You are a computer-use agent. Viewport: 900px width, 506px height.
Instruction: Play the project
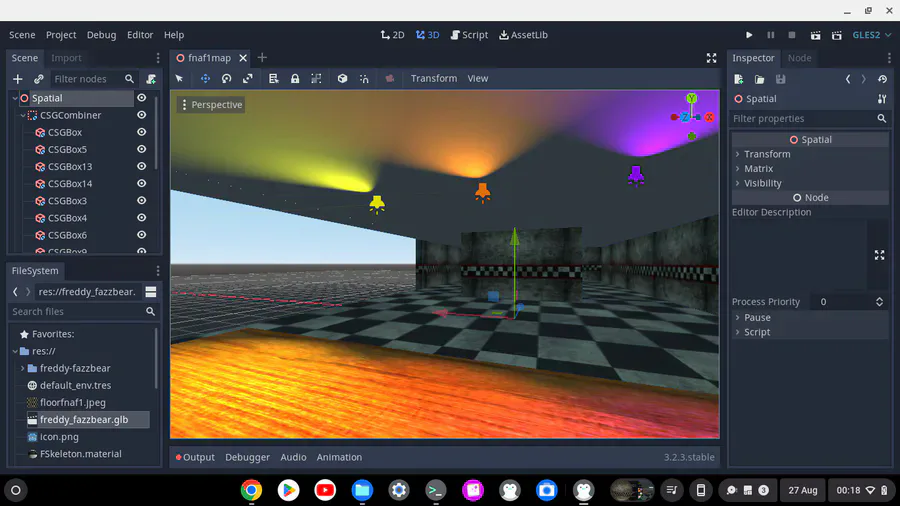[749, 35]
